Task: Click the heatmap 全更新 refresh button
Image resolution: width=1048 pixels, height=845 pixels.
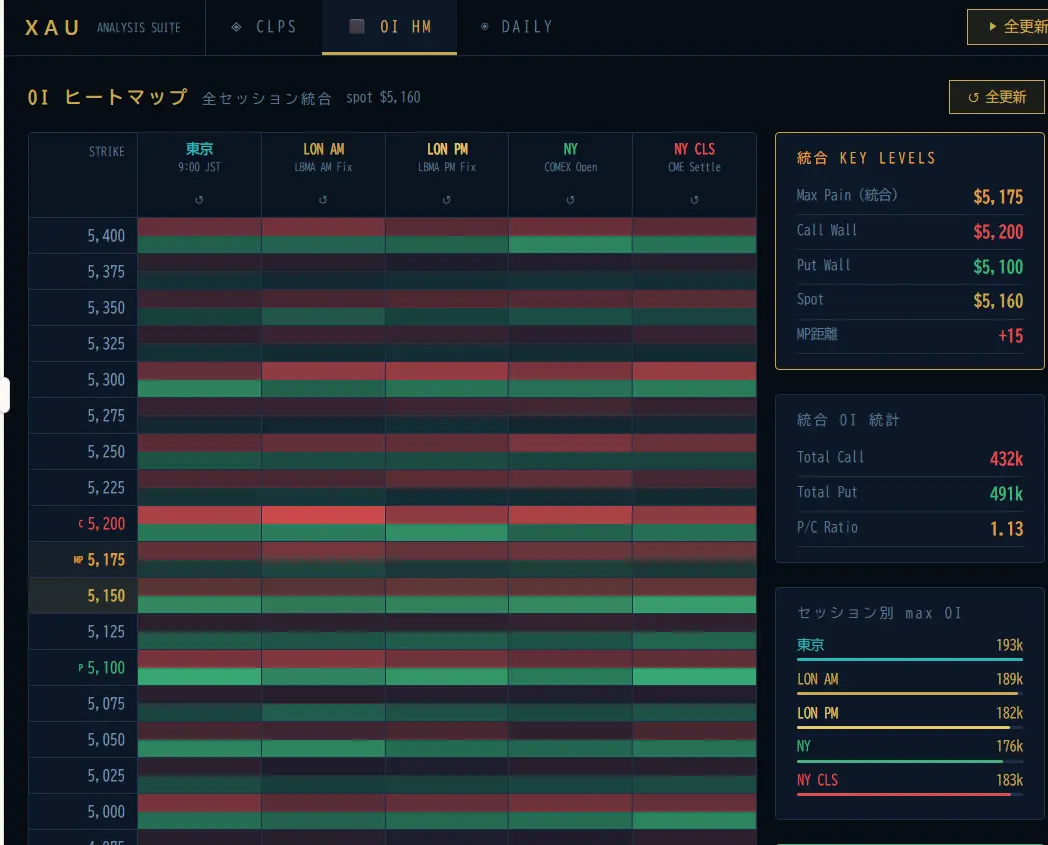Action: click(997, 97)
